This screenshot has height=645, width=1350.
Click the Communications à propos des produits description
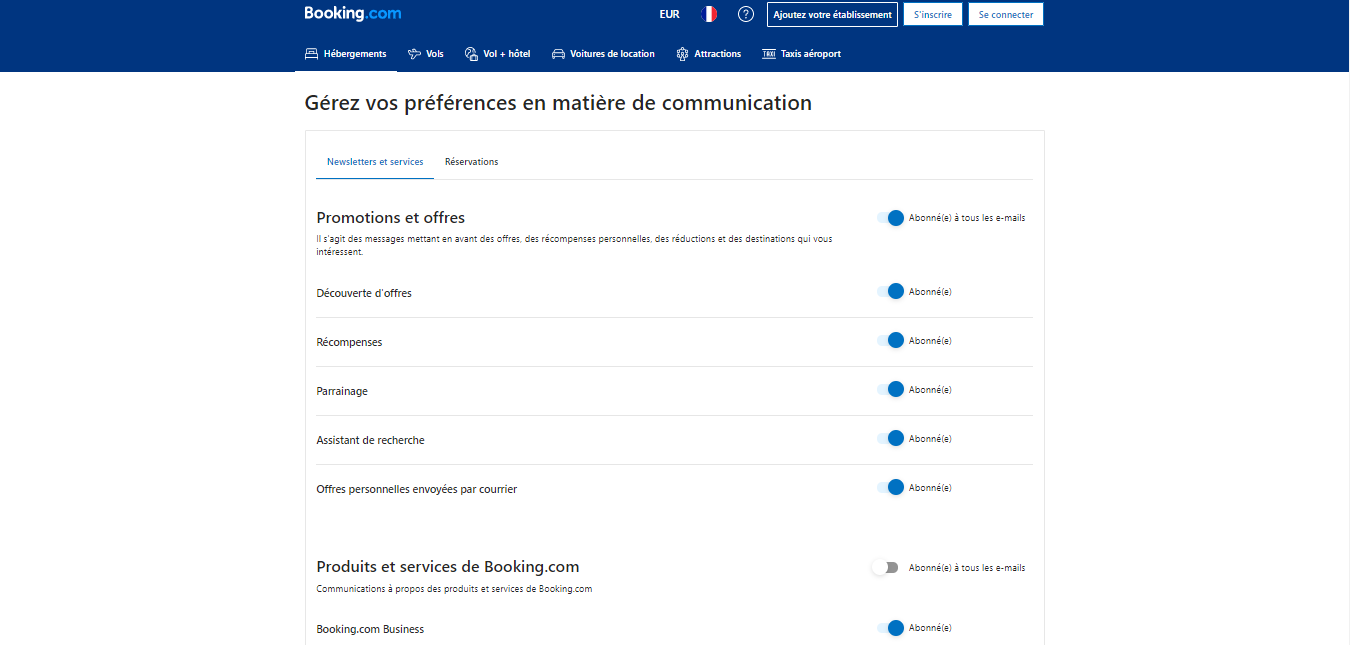454,589
